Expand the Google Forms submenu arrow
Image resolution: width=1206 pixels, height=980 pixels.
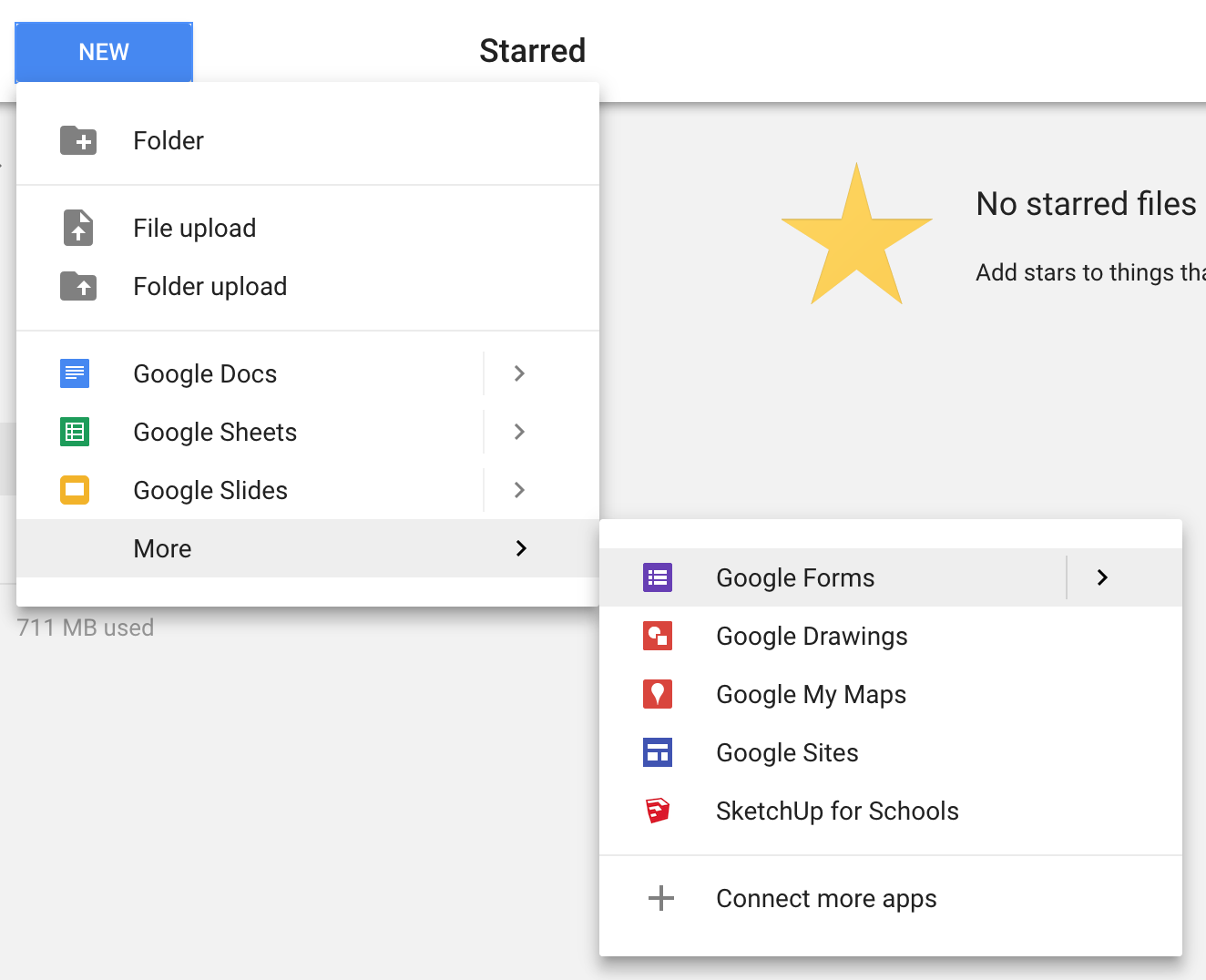(x=1102, y=577)
